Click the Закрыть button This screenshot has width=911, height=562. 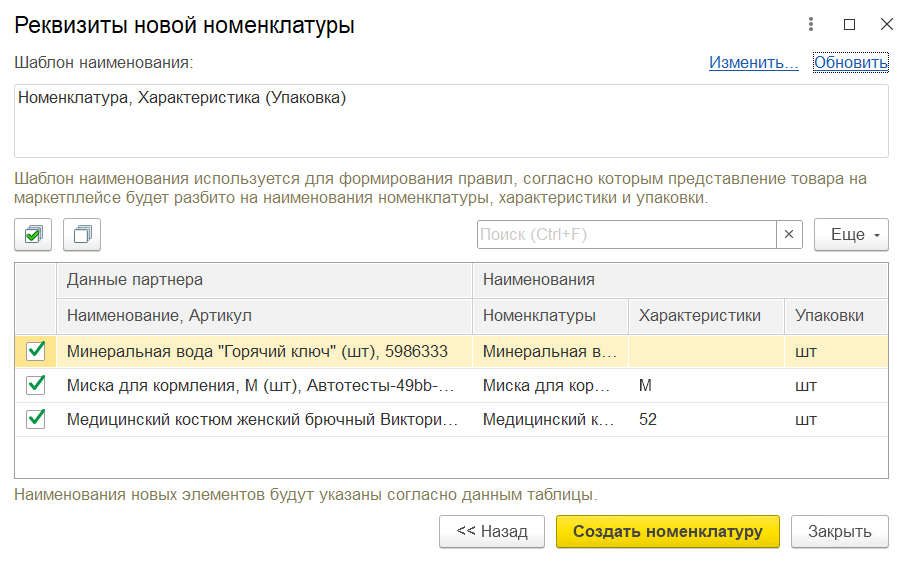(839, 531)
